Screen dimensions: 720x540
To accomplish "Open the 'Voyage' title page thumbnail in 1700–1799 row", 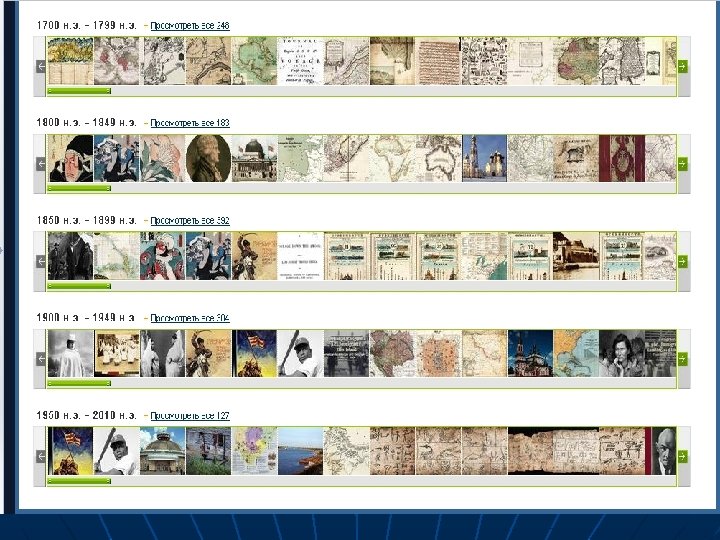I will click(x=300, y=61).
